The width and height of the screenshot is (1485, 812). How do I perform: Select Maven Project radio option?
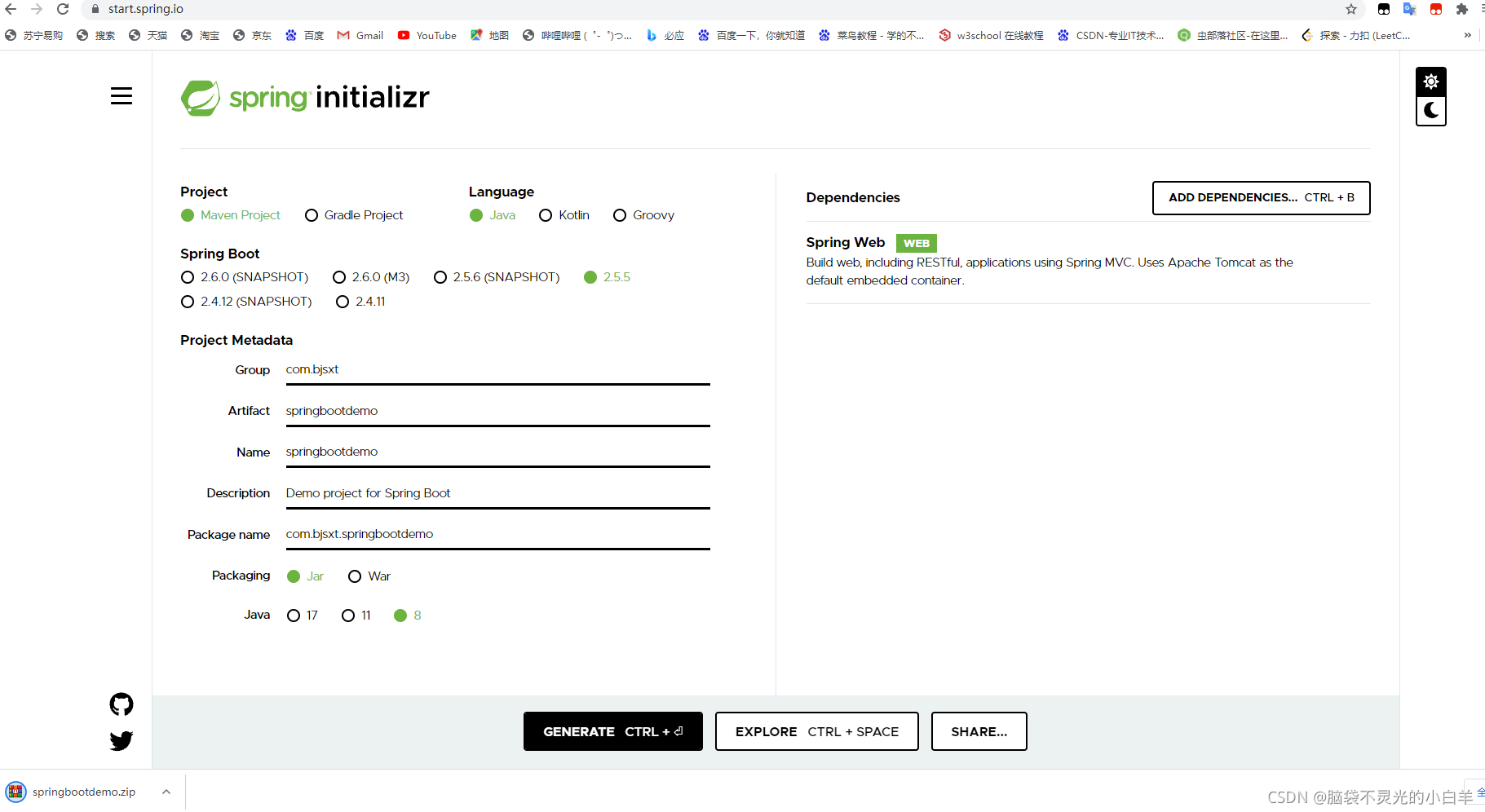pos(231,215)
